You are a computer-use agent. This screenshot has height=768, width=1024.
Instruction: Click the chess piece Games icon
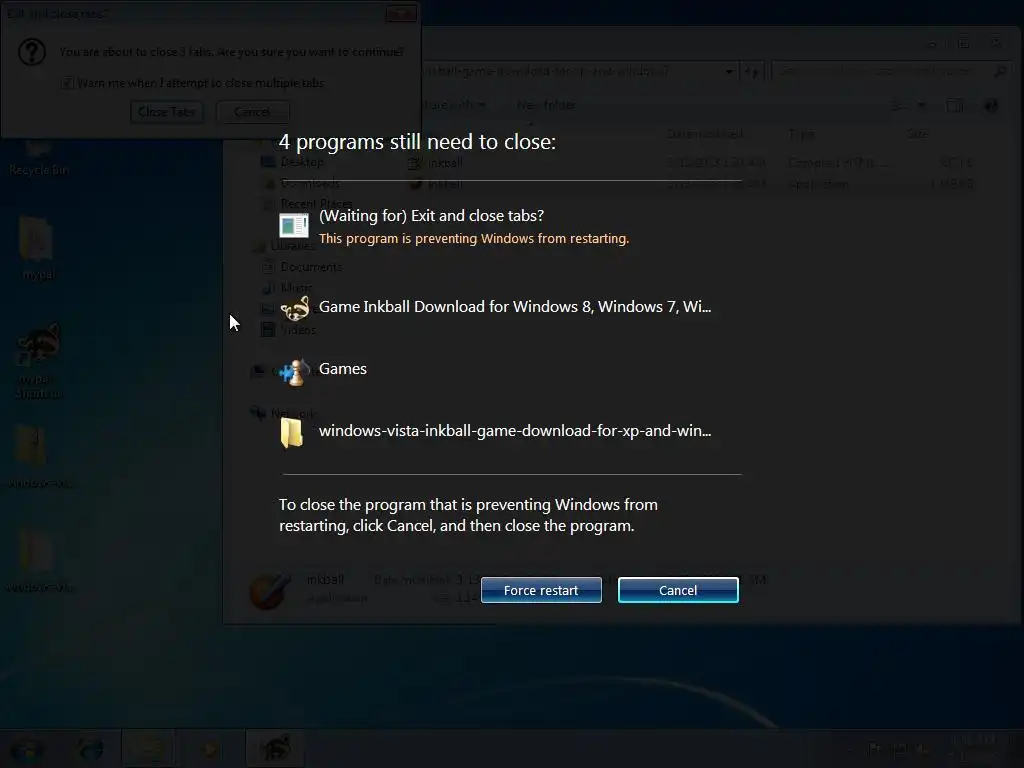pos(295,372)
